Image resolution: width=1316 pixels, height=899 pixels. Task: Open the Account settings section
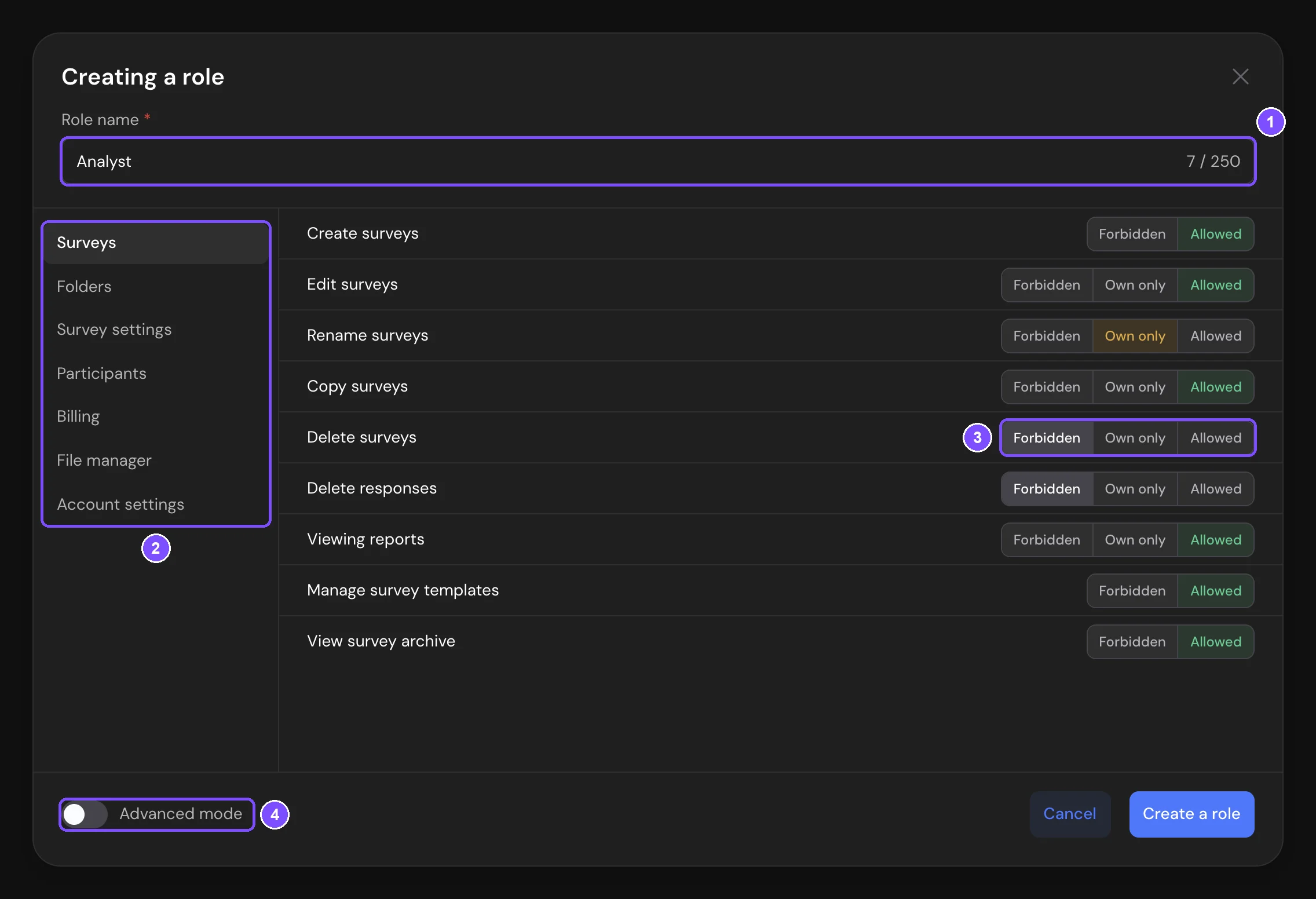[x=156, y=505]
